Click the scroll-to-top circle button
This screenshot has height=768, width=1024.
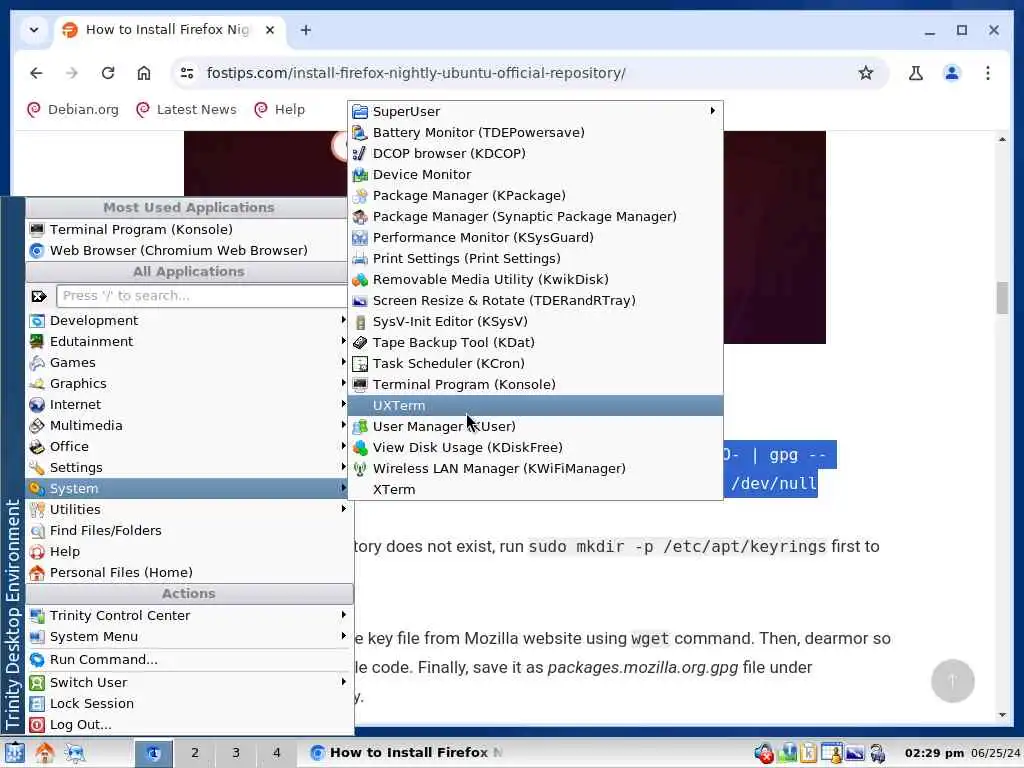[952, 680]
